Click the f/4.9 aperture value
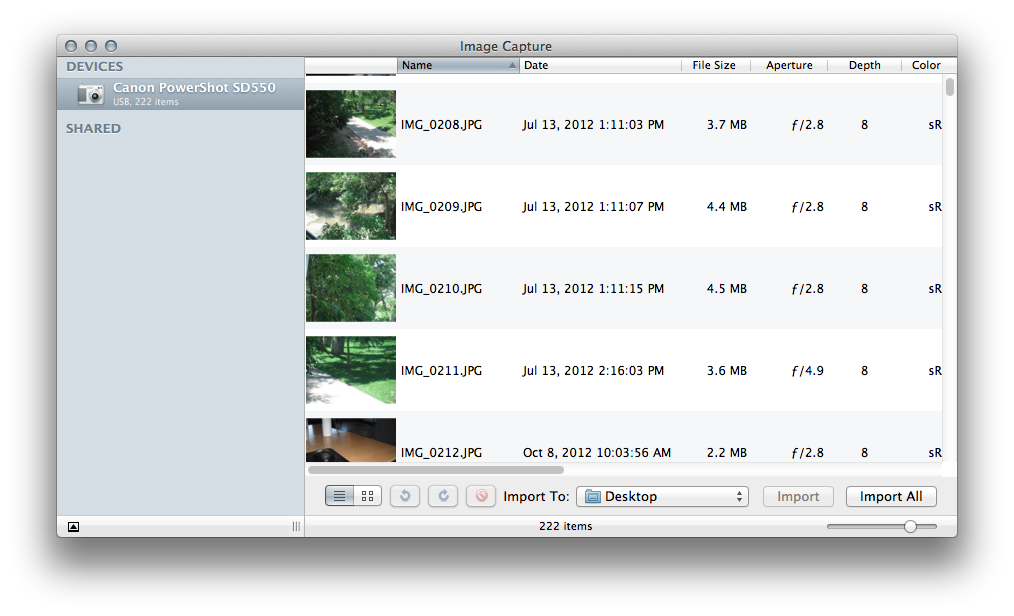Image resolution: width=1014 pixels, height=616 pixels. pyautogui.click(x=808, y=371)
